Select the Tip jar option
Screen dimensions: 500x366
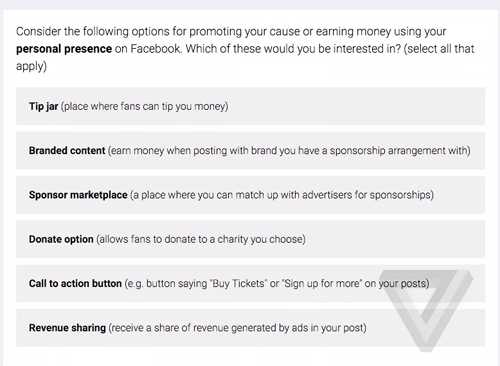pyautogui.click(x=250, y=106)
